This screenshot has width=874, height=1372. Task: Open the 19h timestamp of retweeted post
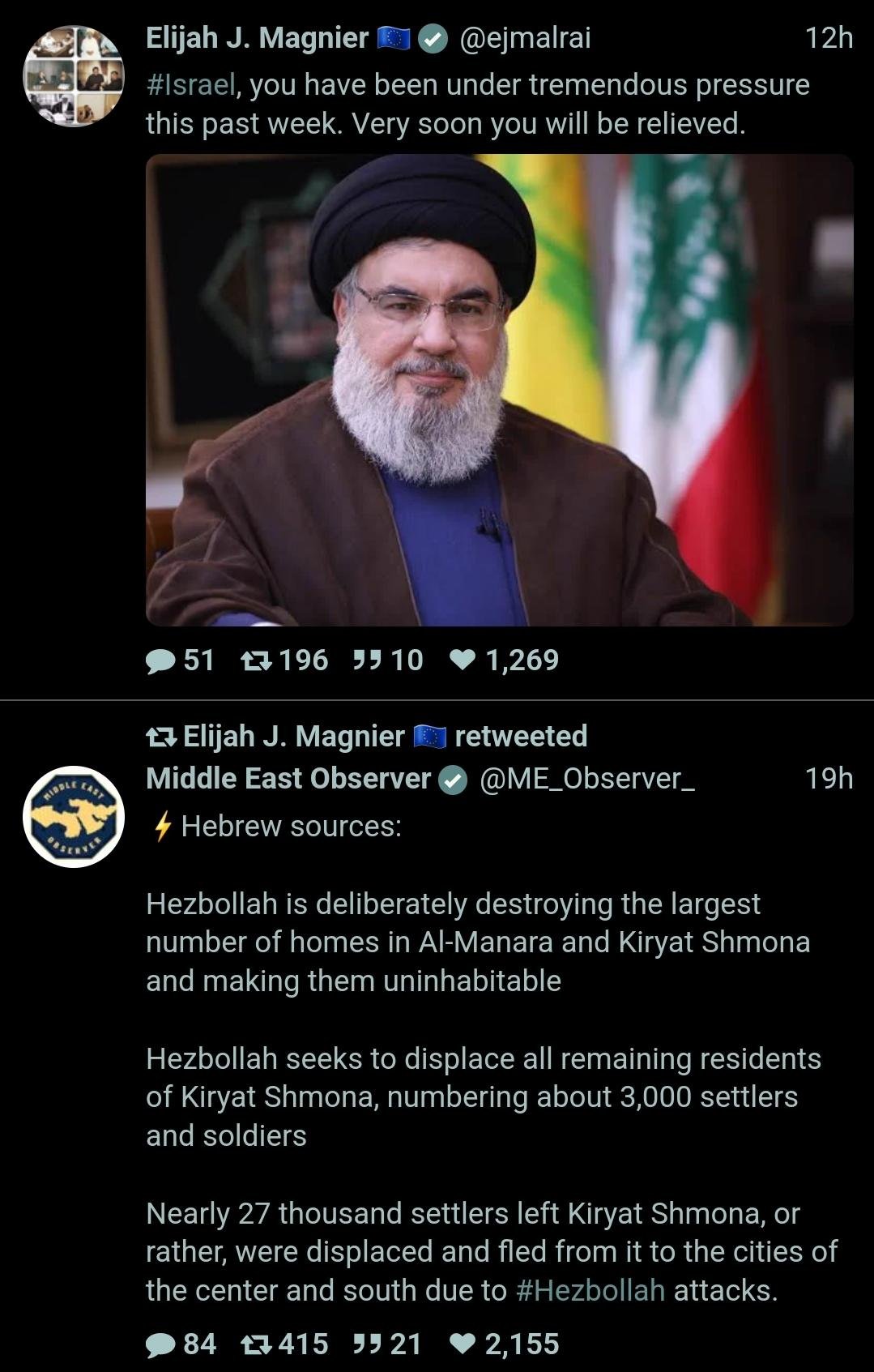point(829,779)
